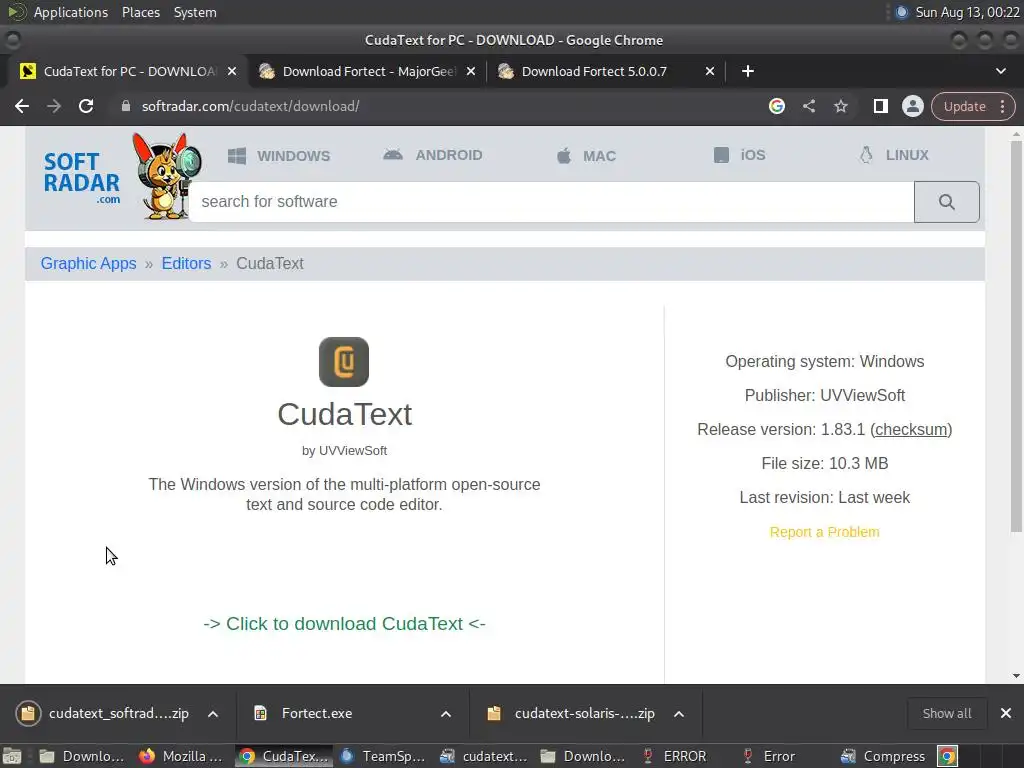Click the address bar URL softradar.com
Screen dimensions: 1024x768
pos(250,106)
